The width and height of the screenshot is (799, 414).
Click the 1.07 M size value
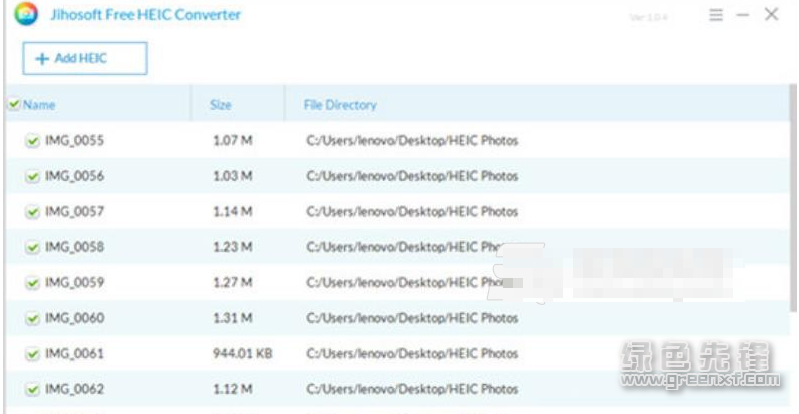[232, 140]
